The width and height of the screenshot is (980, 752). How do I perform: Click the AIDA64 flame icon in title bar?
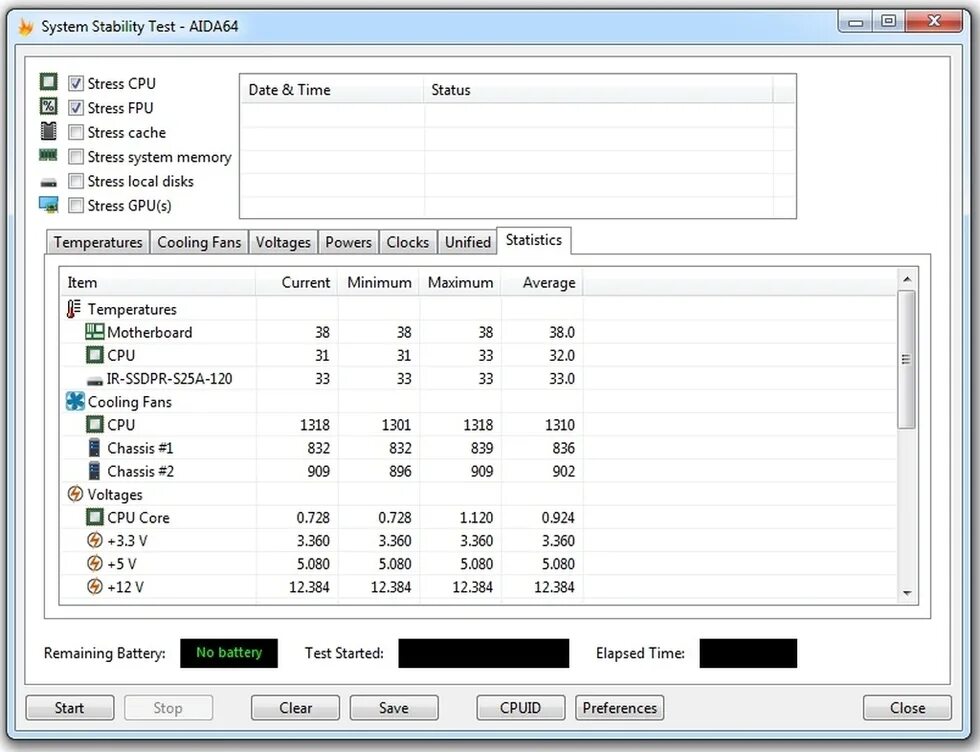point(26,27)
